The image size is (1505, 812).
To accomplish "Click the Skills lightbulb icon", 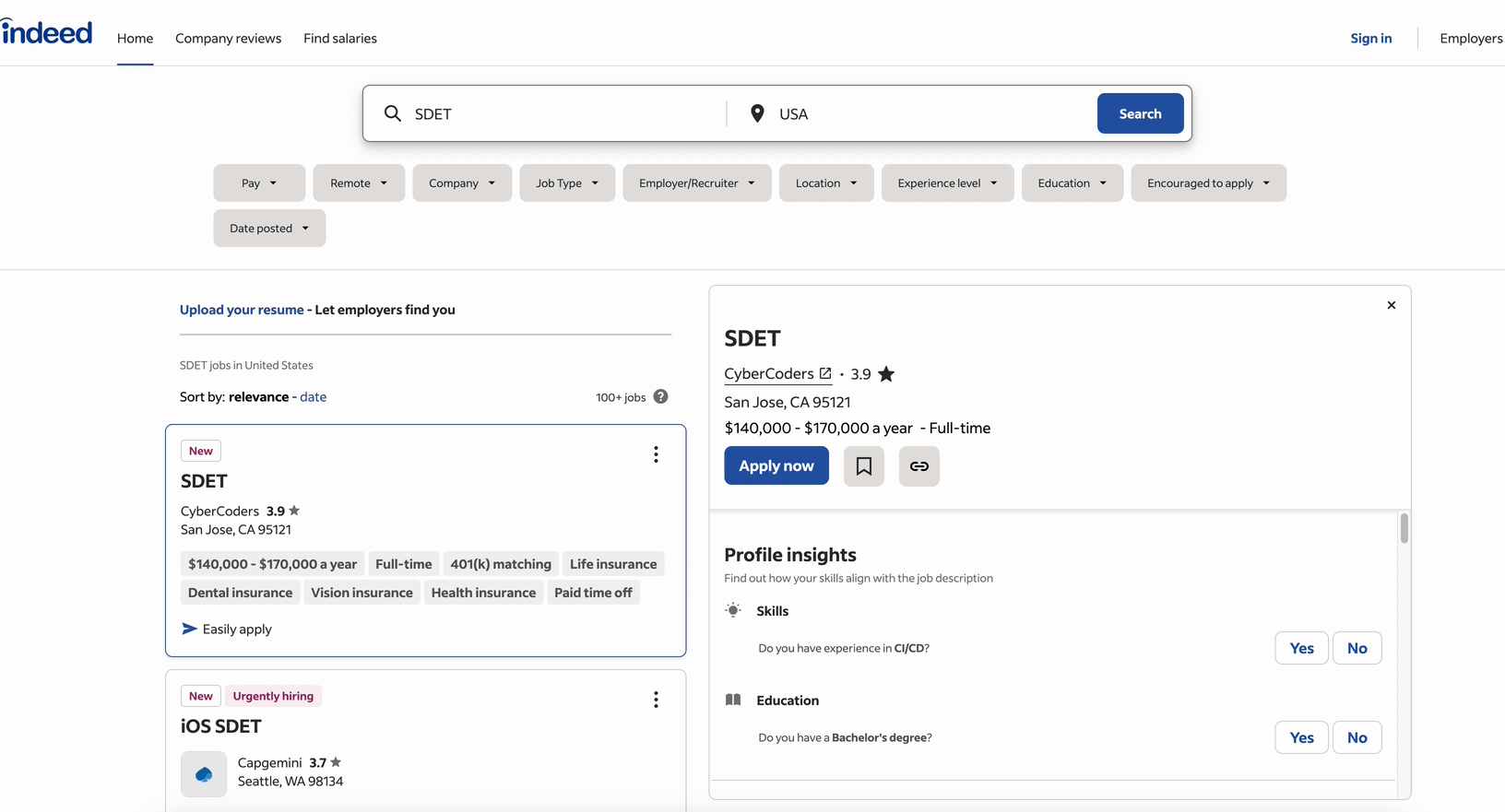I will [733, 610].
